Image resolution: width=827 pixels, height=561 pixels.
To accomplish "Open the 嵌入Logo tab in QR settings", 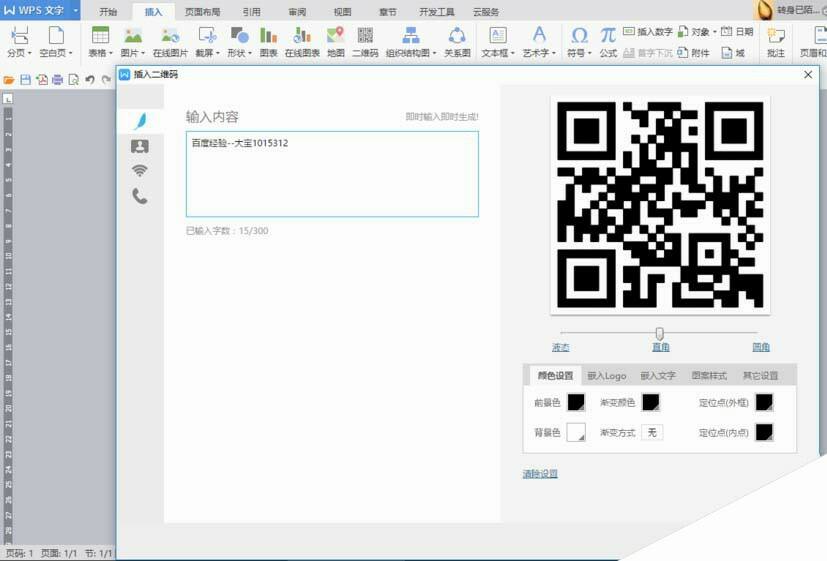I will coord(607,375).
